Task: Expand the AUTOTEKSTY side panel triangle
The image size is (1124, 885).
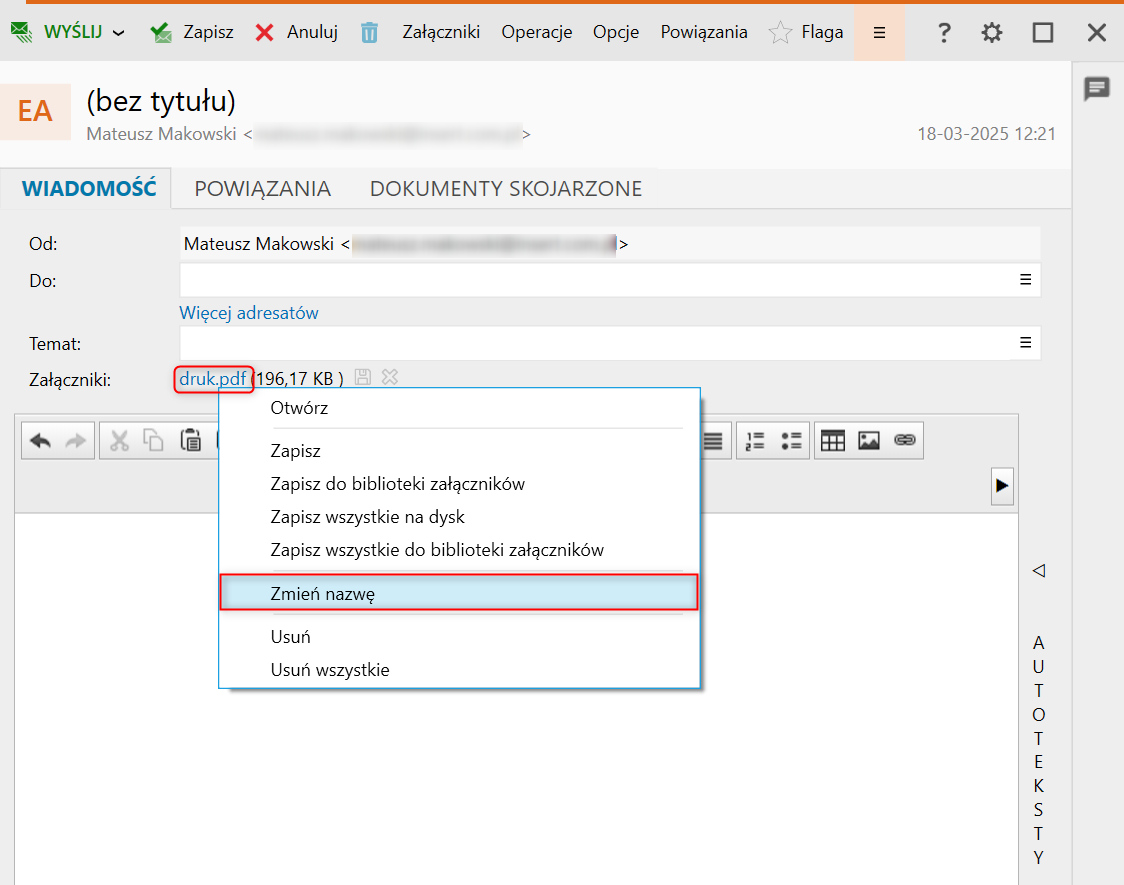Action: [1039, 570]
